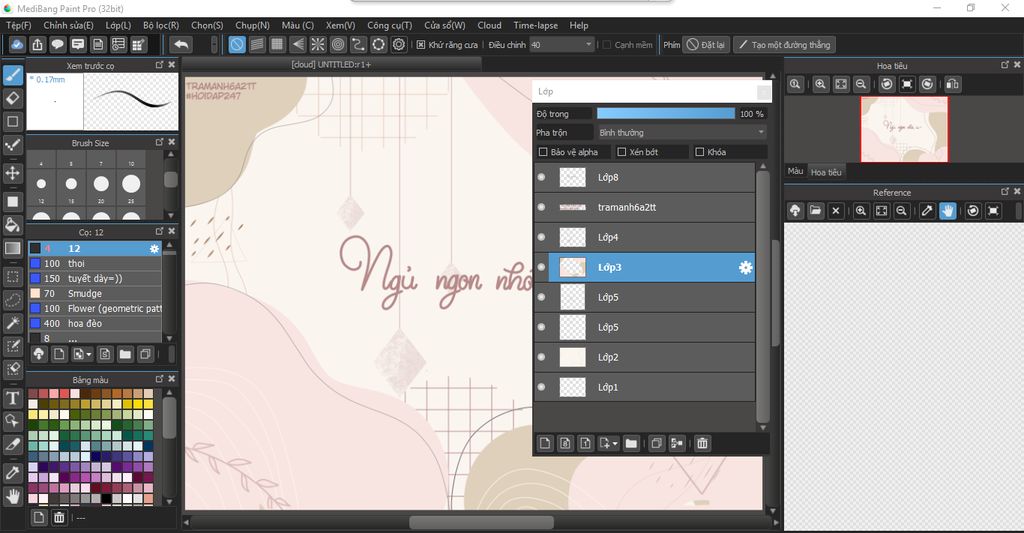Enable the circle snap guide icon
This screenshot has width=1024, height=533.
pos(338,44)
